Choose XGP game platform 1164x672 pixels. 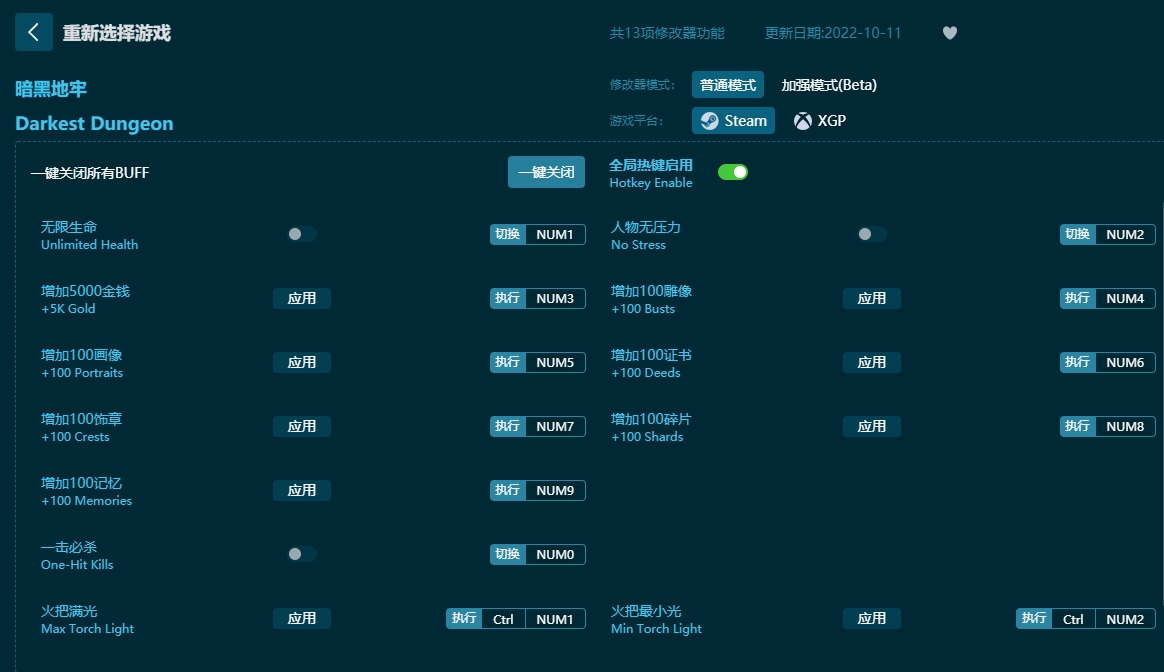pos(820,120)
